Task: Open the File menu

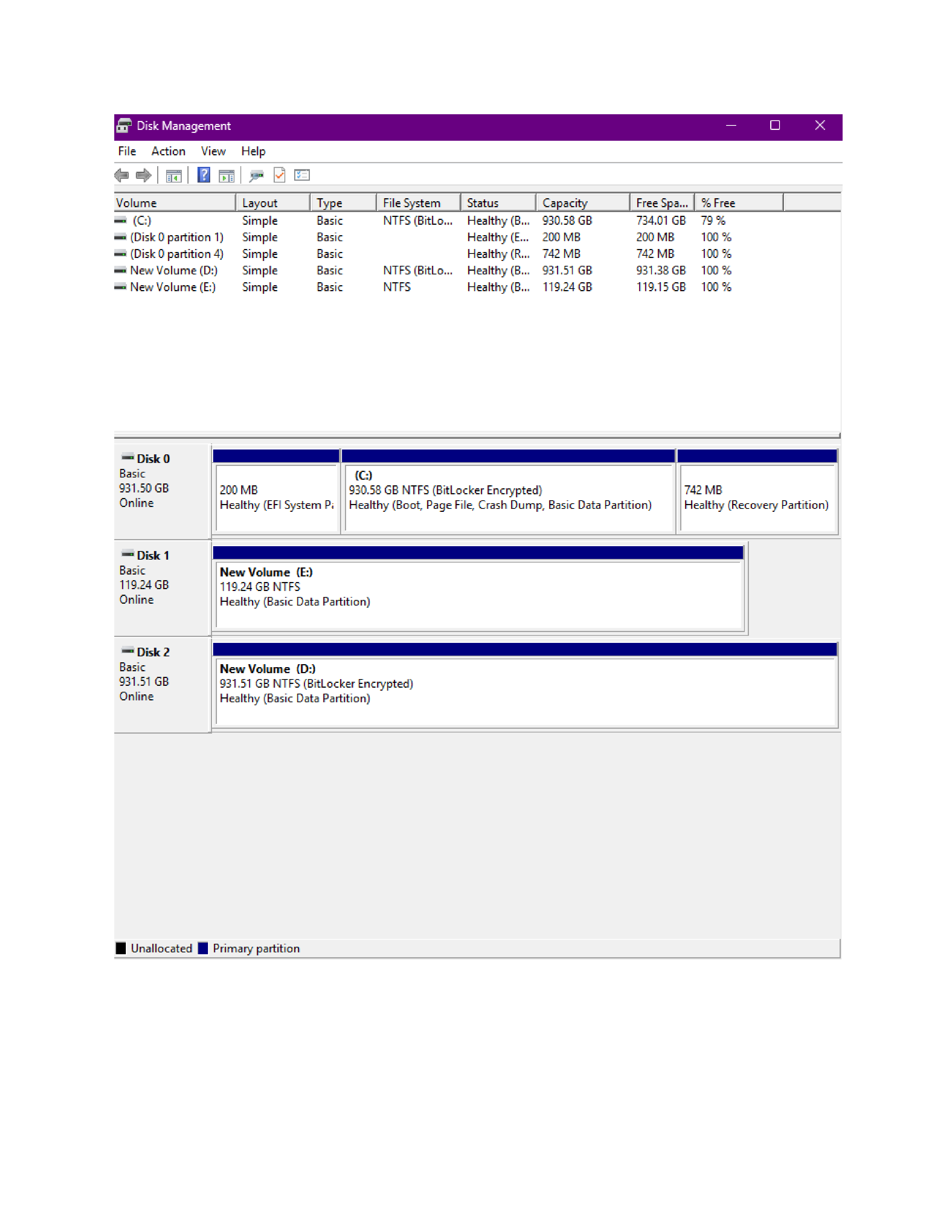Action: (127, 151)
